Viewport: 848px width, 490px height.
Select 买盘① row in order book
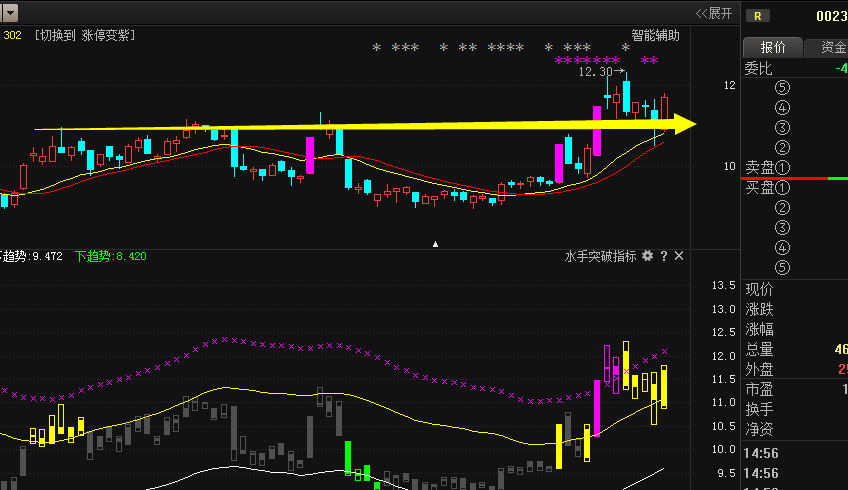tap(767, 187)
